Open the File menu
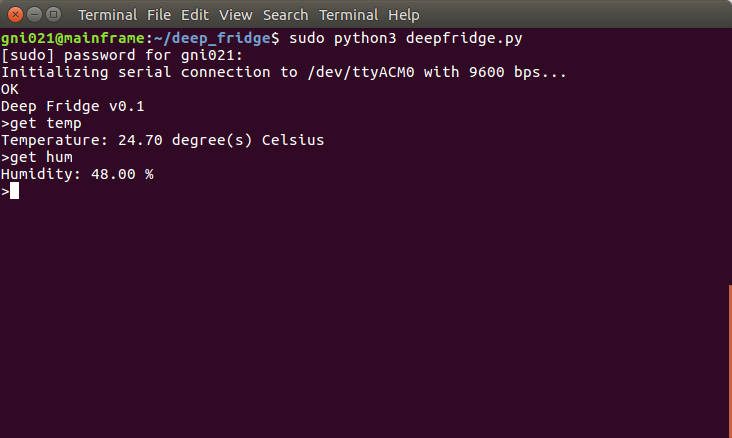The image size is (732, 438). click(159, 16)
